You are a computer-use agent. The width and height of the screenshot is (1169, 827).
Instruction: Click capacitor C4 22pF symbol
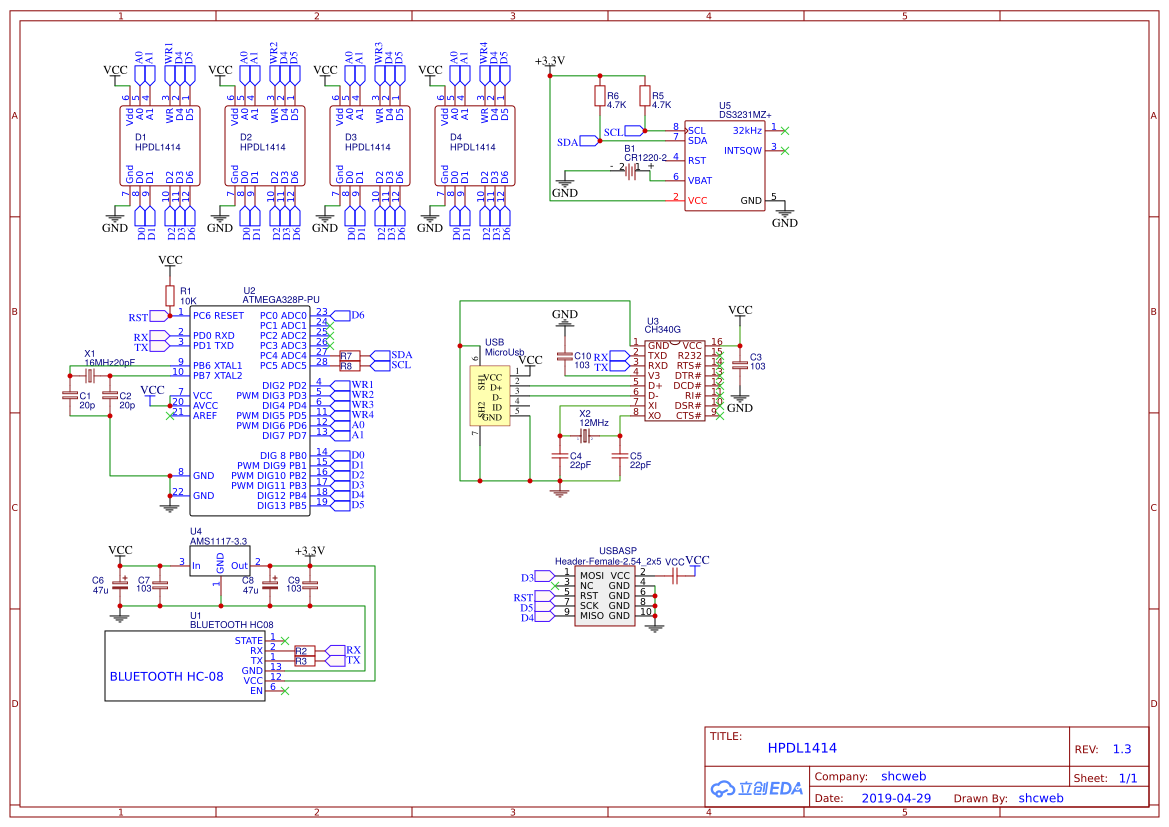pos(559,455)
